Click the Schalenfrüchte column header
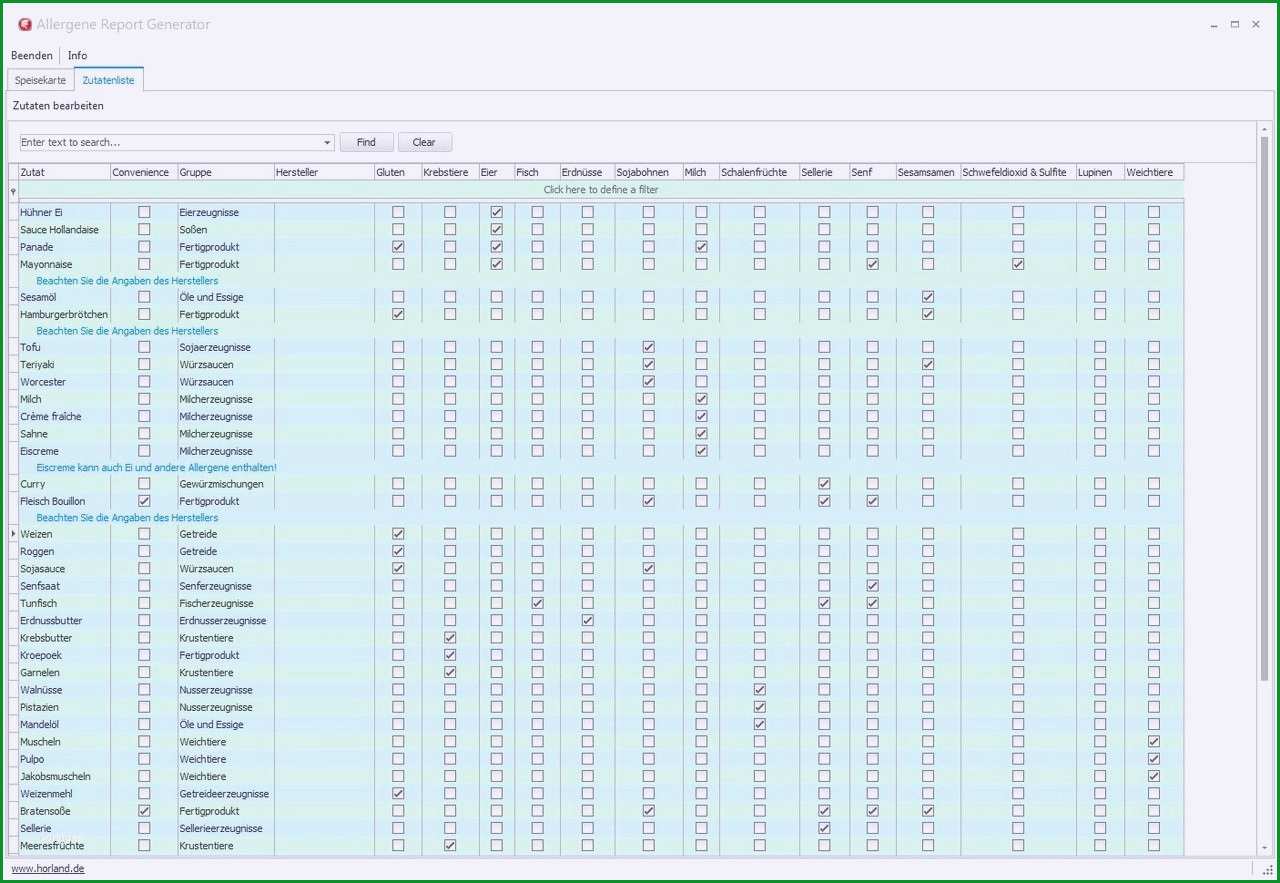The image size is (1280, 883). pyautogui.click(x=759, y=172)
